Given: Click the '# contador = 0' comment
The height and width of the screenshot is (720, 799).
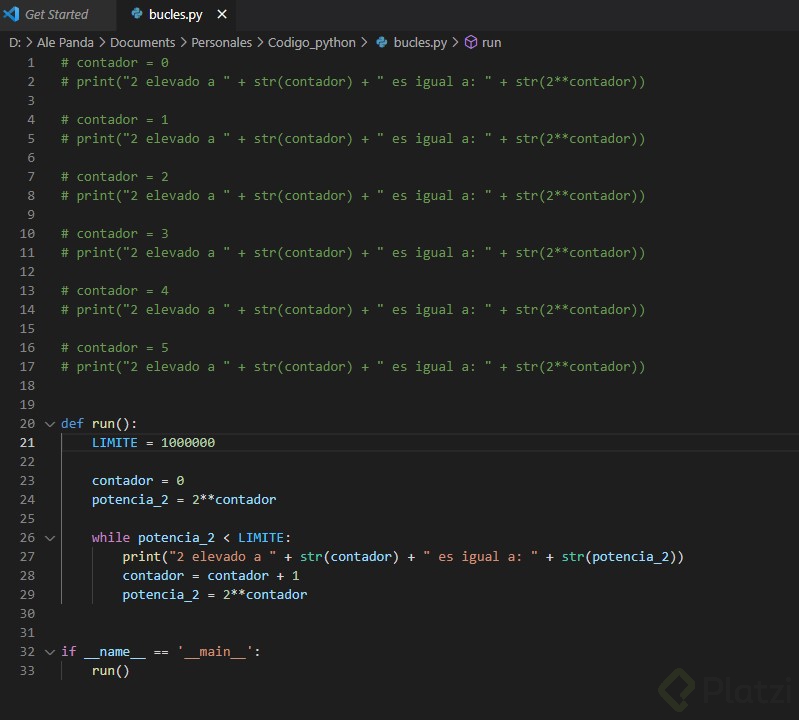Looking at the screenshot, I should tap(115, 63).
